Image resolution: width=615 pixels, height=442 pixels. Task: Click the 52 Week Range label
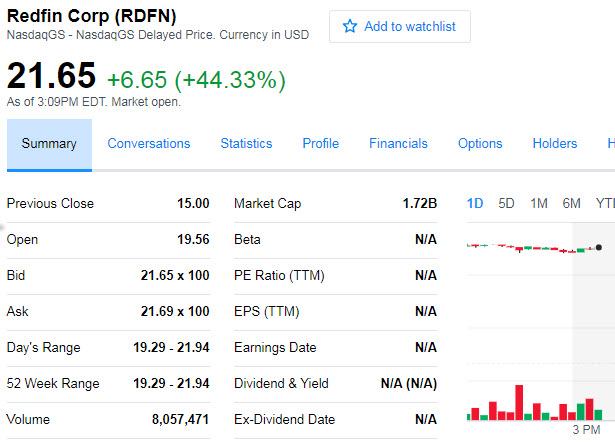tap(53, 384)
